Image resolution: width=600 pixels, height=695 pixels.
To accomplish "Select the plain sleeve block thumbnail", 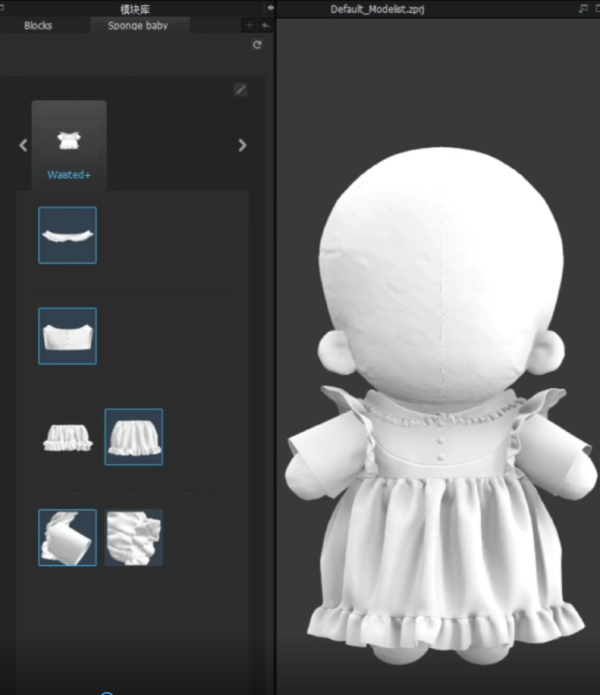I will 67,538.
